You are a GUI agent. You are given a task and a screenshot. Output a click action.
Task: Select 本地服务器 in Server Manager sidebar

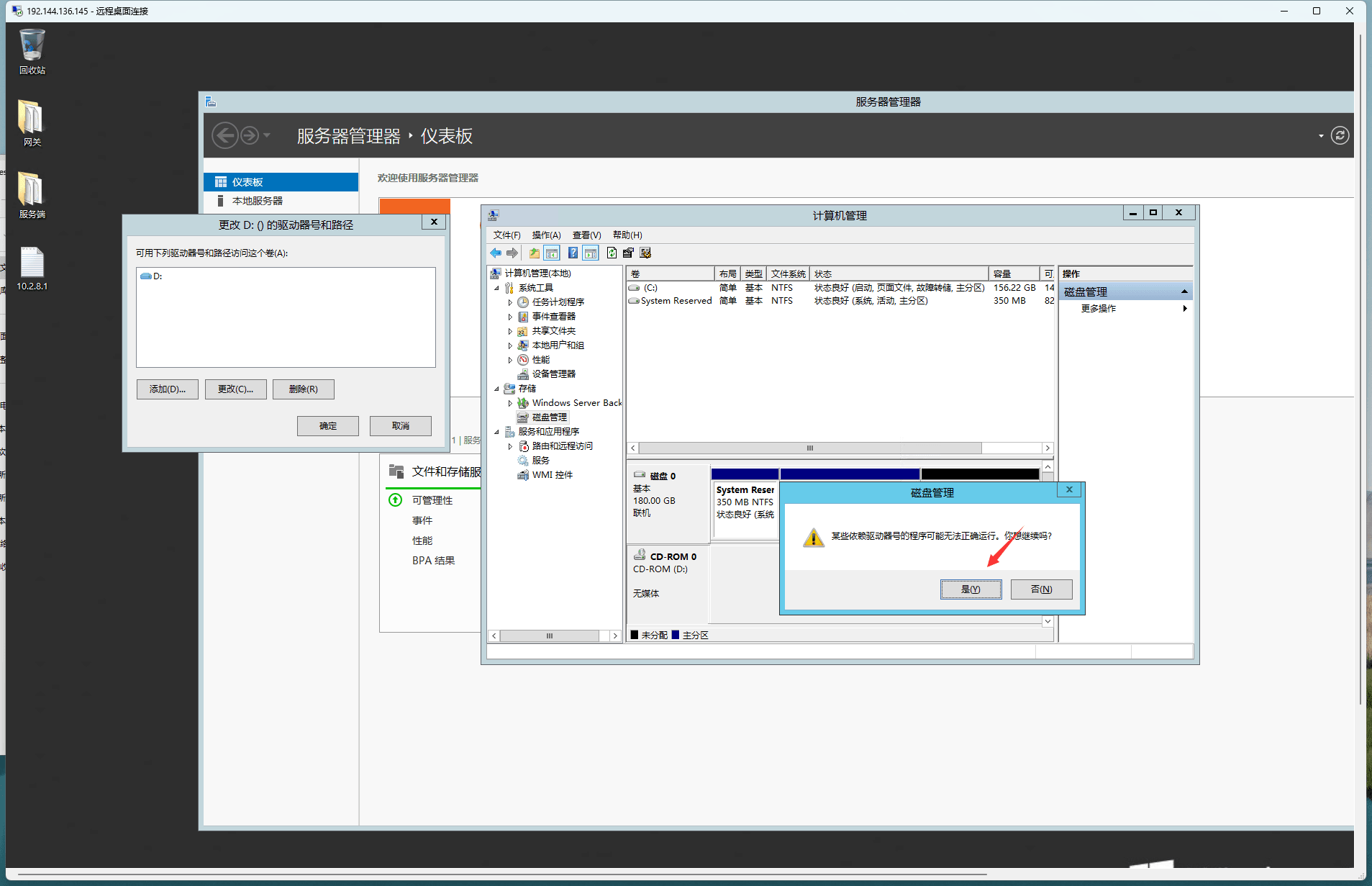point(257,201)
